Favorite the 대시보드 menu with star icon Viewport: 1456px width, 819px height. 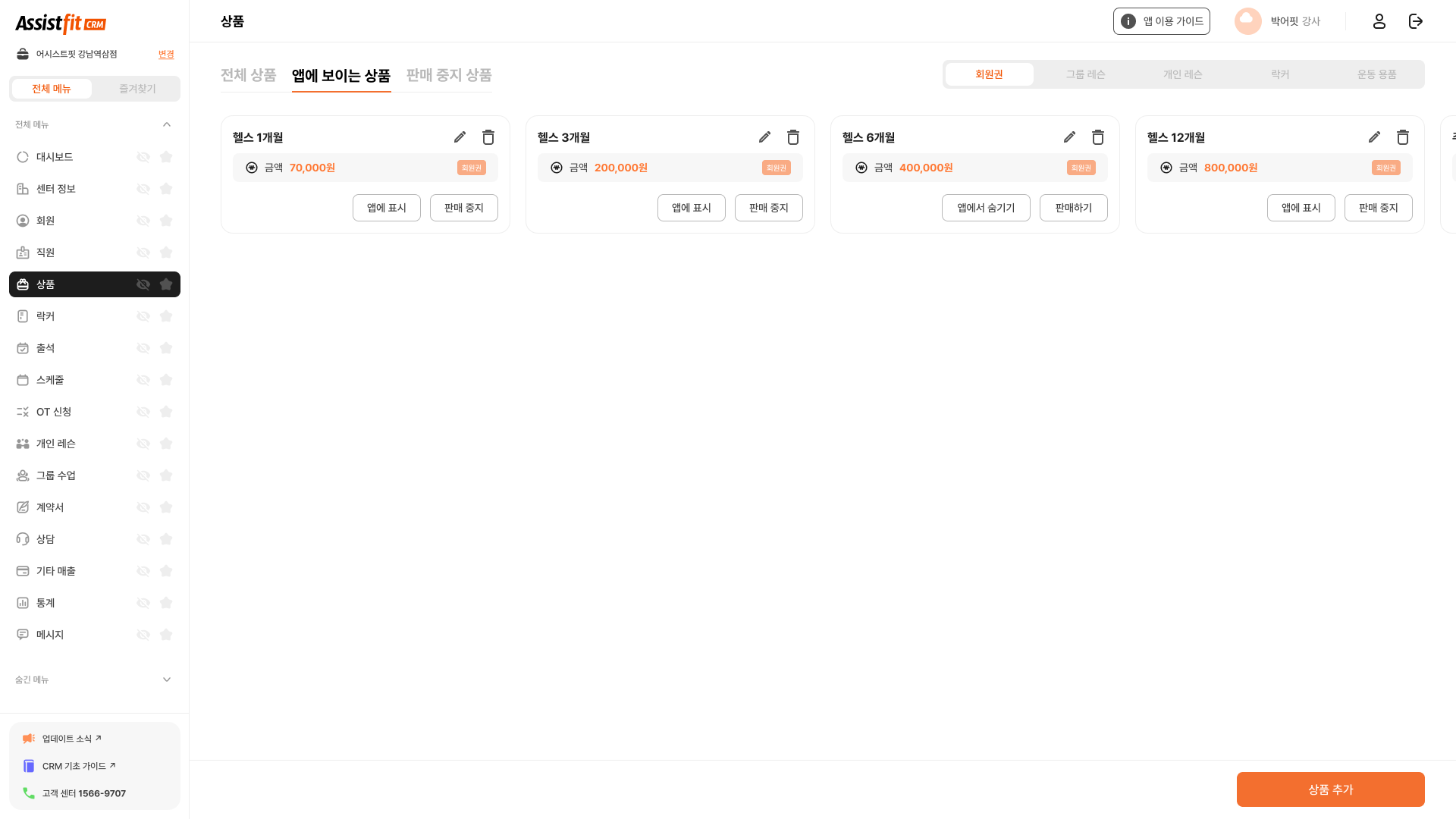coord(166,157)
